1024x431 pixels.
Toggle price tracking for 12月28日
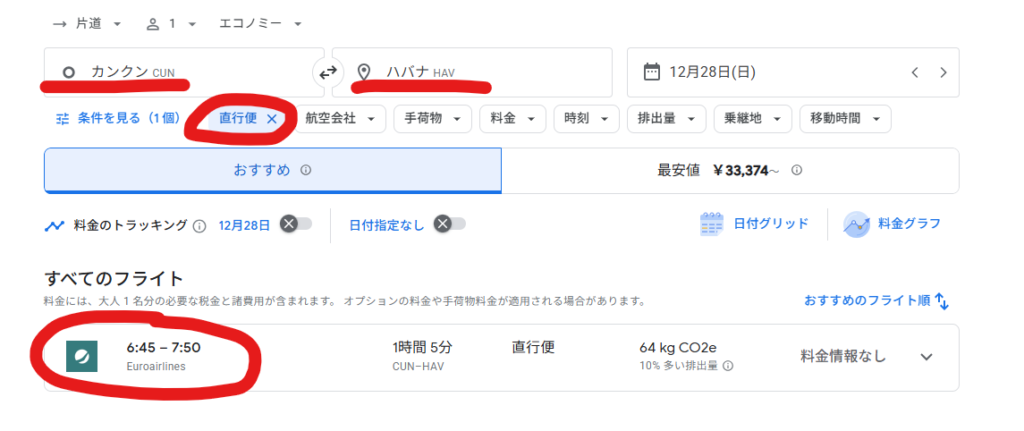point(295,224)
